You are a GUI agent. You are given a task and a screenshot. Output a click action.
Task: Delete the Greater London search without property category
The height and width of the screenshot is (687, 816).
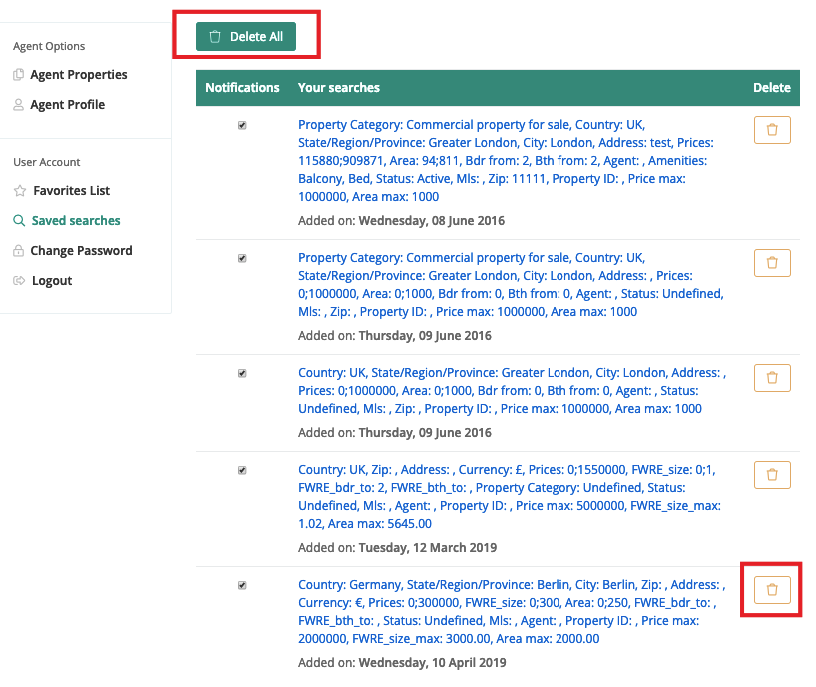771,378
